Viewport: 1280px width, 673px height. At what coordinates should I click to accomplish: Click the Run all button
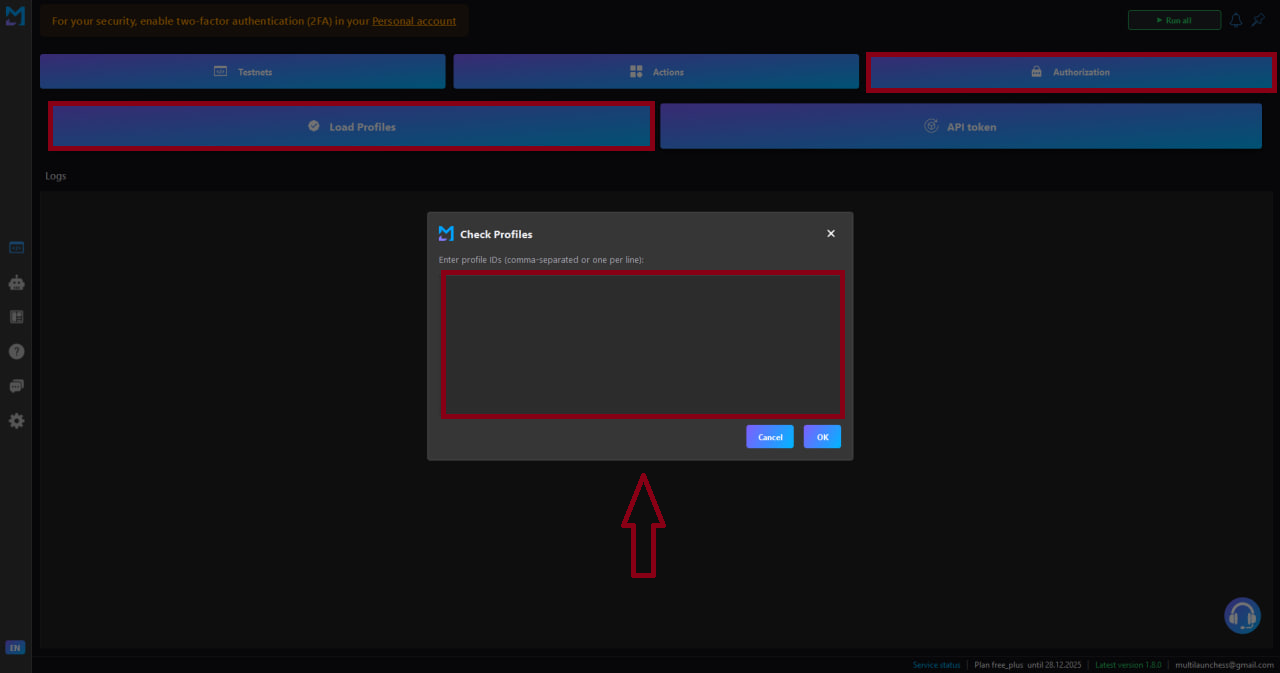click(x=1174, y=19)
